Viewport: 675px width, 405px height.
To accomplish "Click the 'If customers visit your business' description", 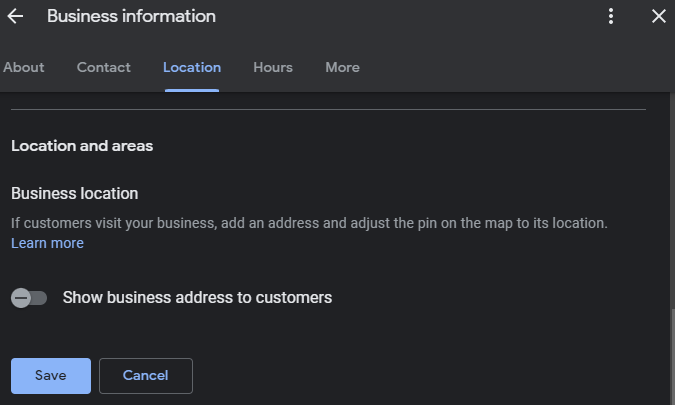I will click(x=309, y=223).
